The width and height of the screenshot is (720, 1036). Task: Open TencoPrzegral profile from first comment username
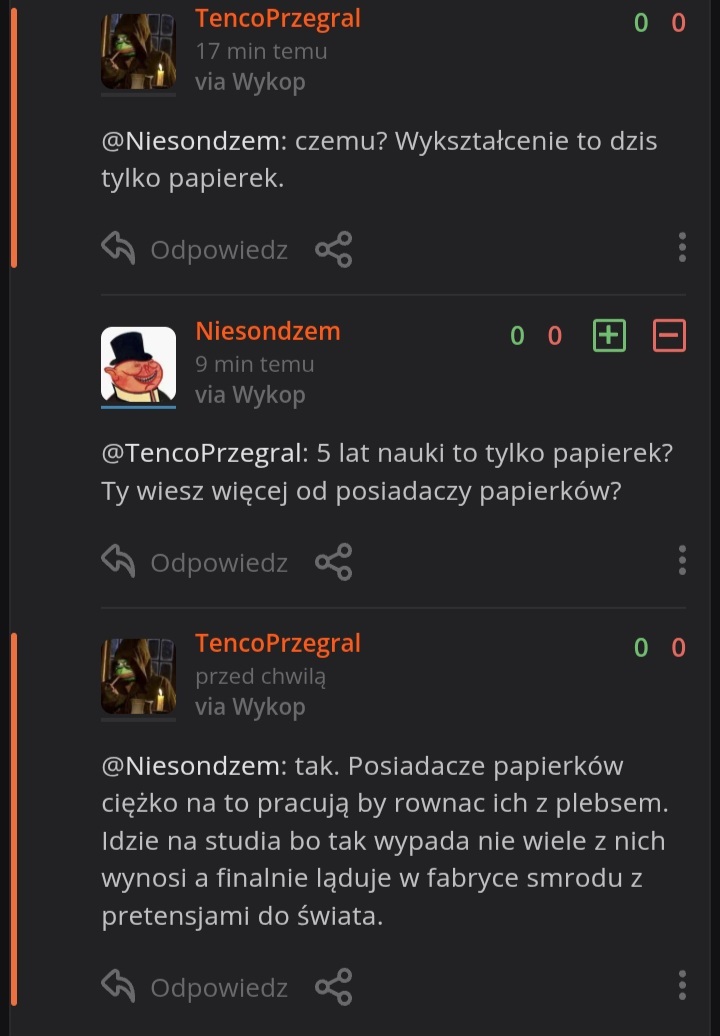[x=277, y=18]
